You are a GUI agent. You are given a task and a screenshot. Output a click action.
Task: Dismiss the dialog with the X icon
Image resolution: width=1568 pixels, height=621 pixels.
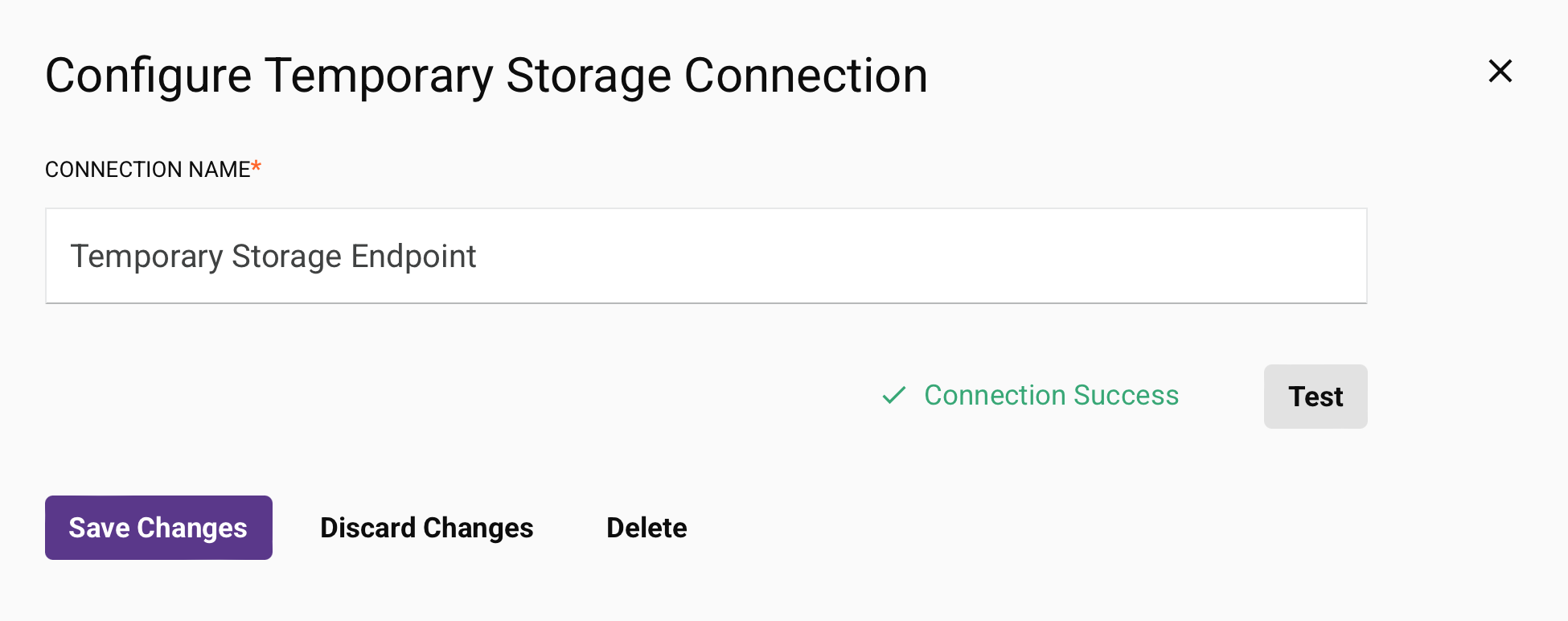coord(1500,72)
